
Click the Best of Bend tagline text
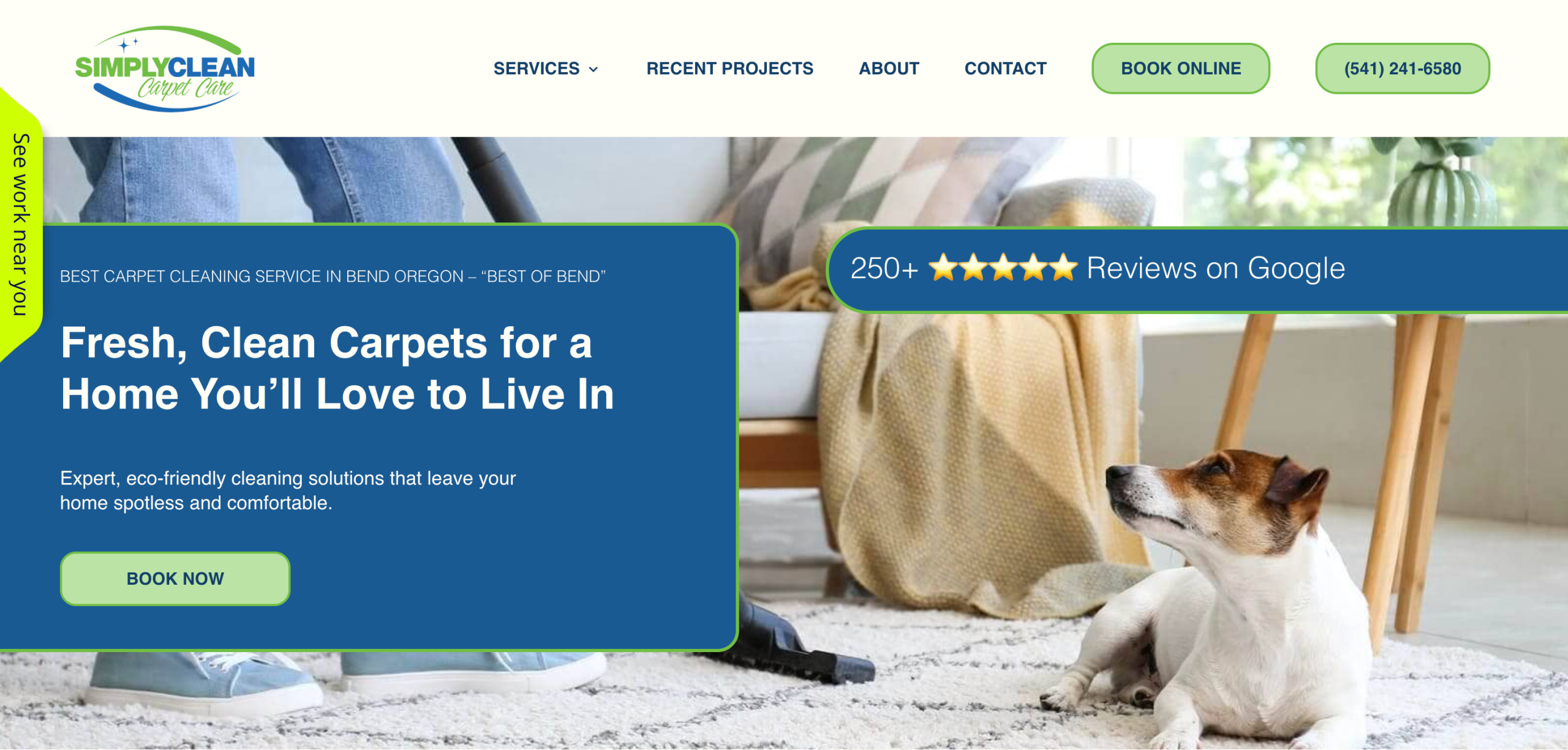pyautogui.click(x=333, y=277)
